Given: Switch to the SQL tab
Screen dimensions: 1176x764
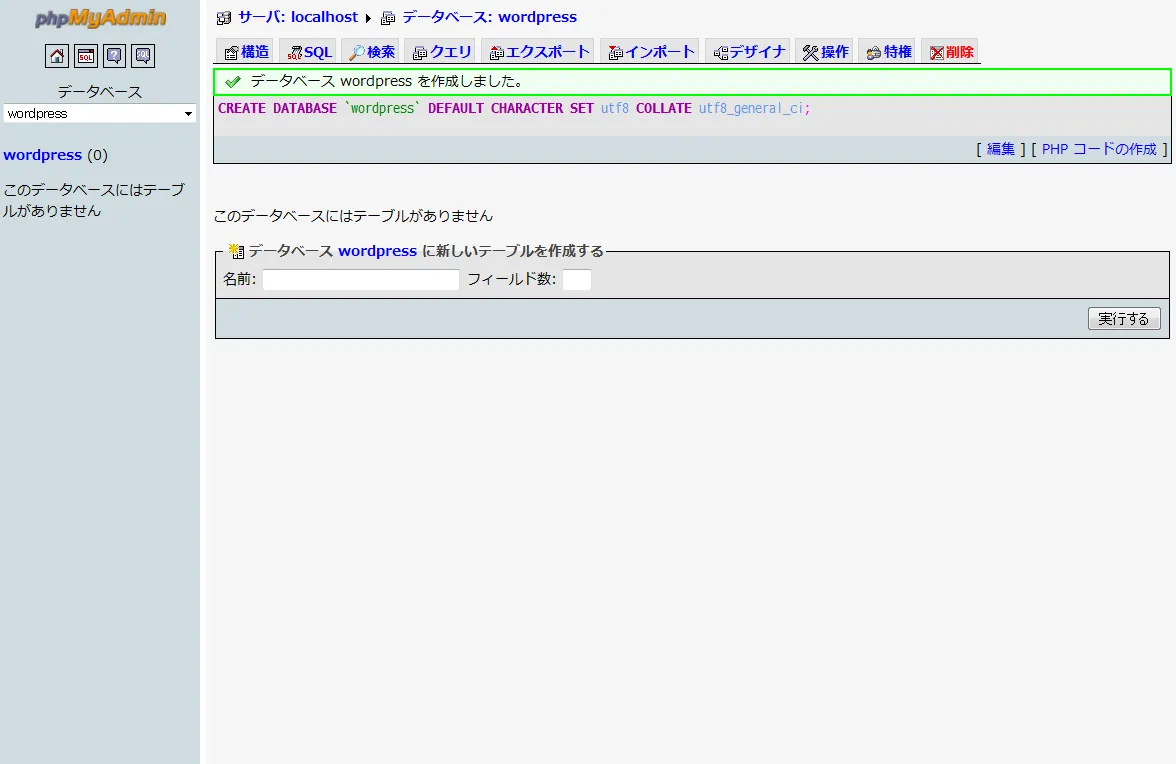Looking at the screenshot, I should pyautogui.click(x=307, y=51).
